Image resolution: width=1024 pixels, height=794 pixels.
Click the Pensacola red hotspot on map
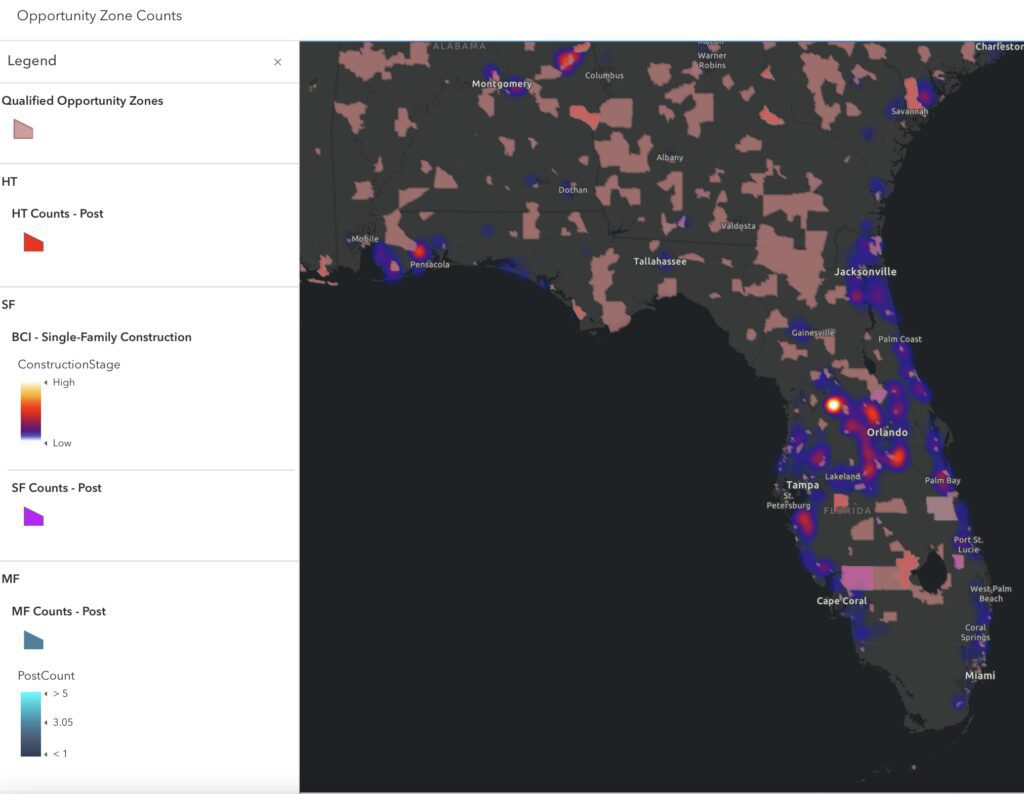419,251
